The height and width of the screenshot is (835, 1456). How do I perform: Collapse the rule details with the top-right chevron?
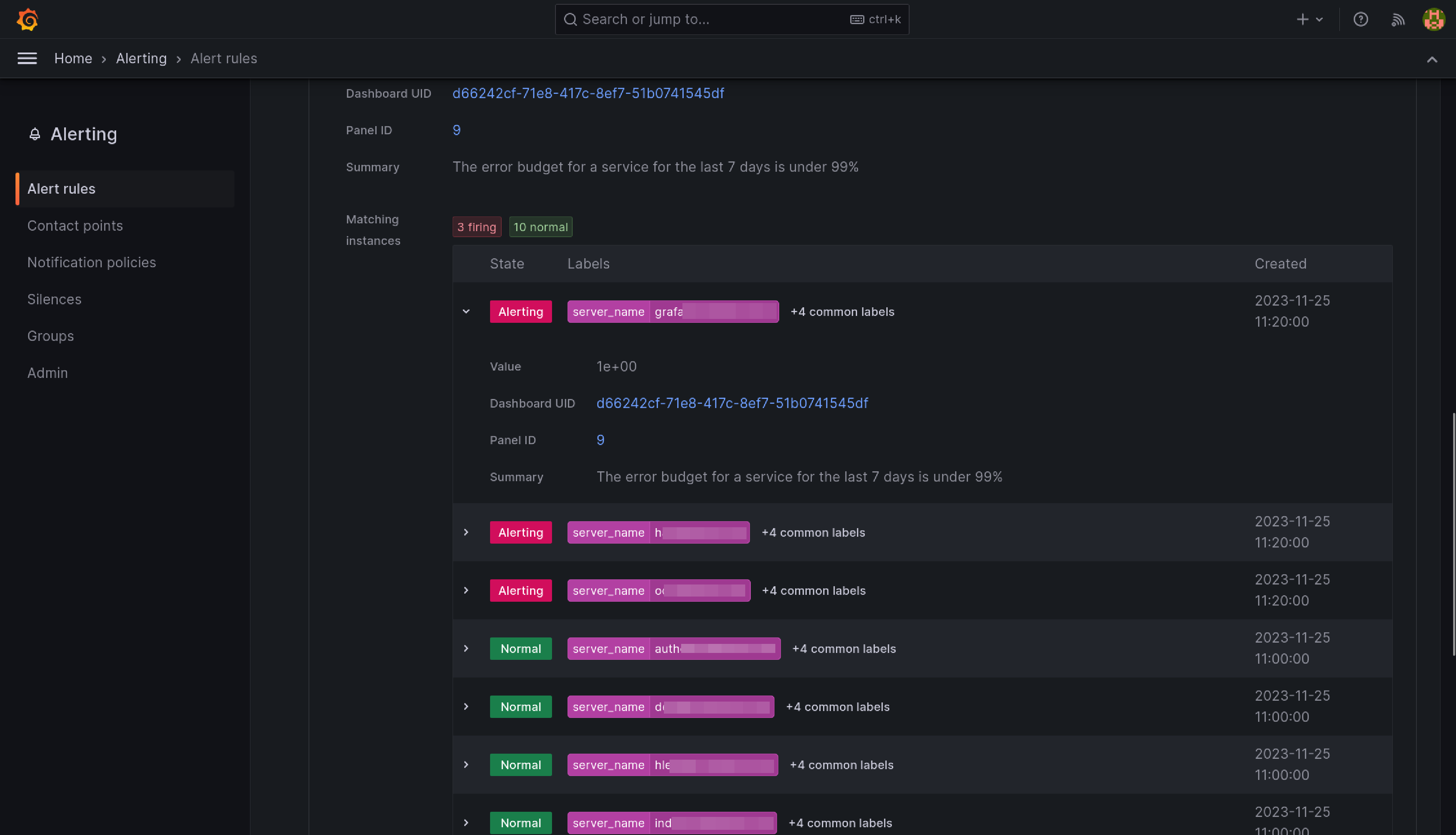click(1432, 59)
